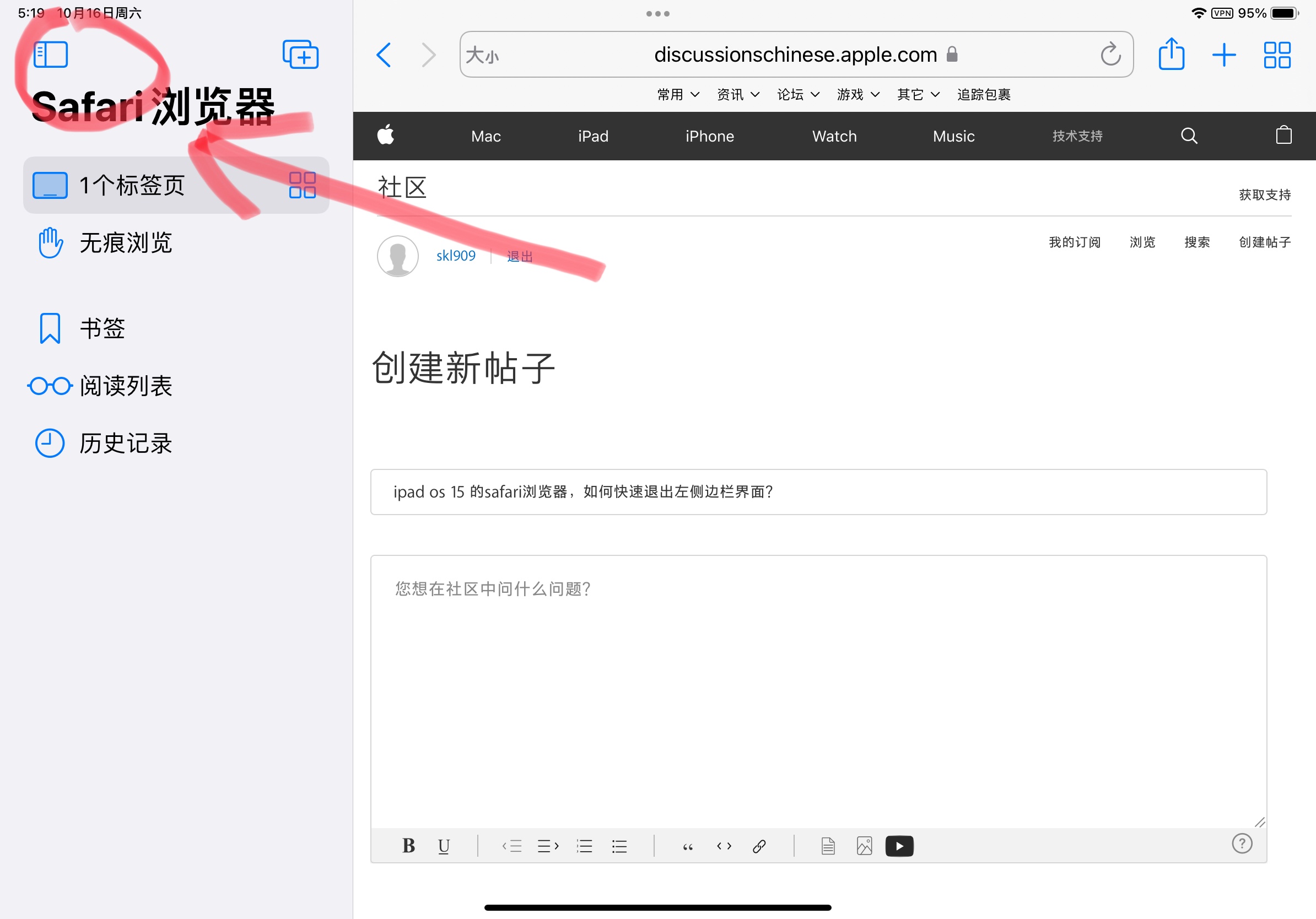Attach a document file icon
Viewport: 1316px width, 919px height.
tap(828, 846)
